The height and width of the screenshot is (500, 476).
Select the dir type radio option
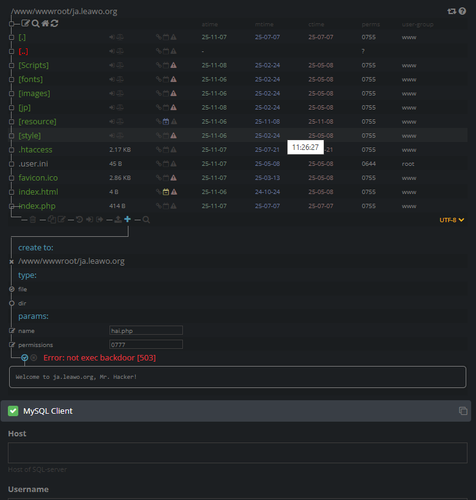[x=12, y=303]
